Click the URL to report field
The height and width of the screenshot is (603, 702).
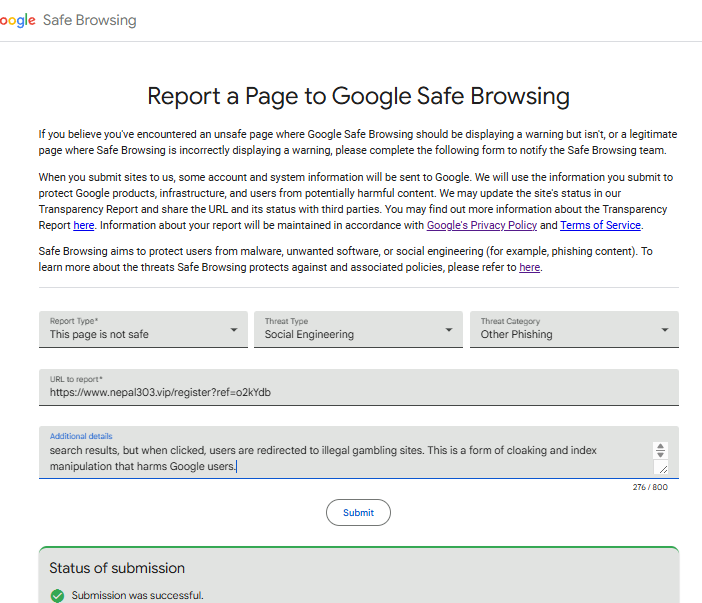click(359, 387)
